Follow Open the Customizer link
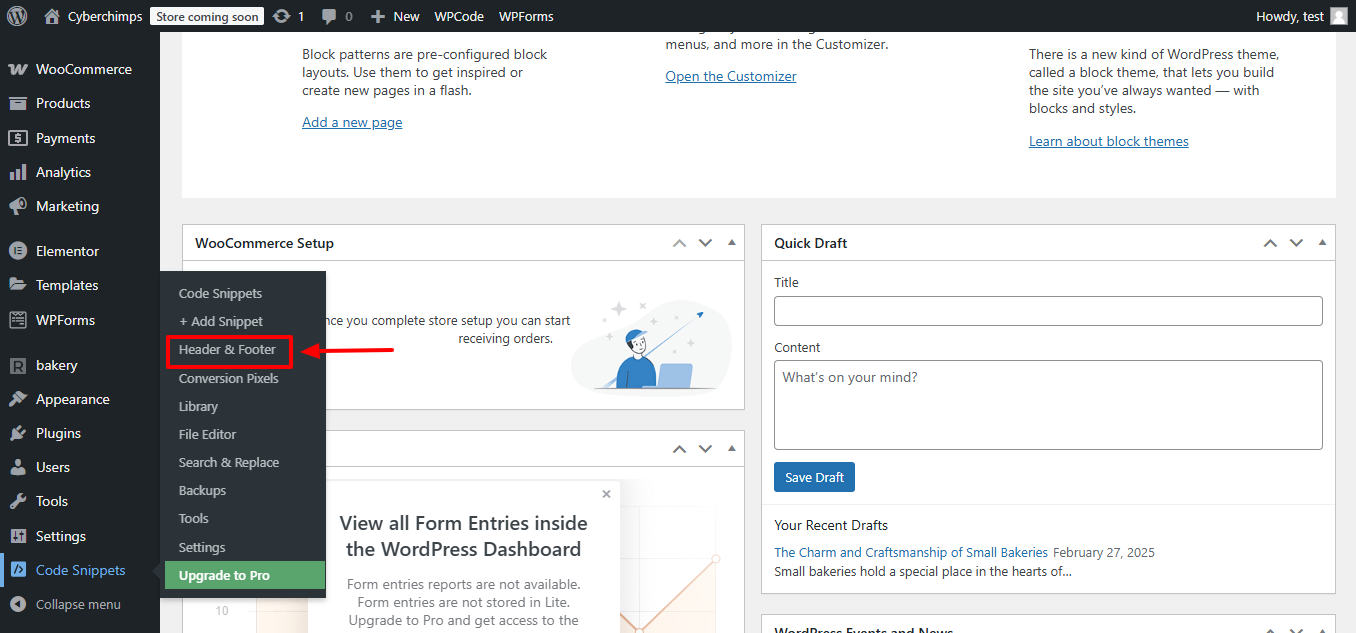 731,76
